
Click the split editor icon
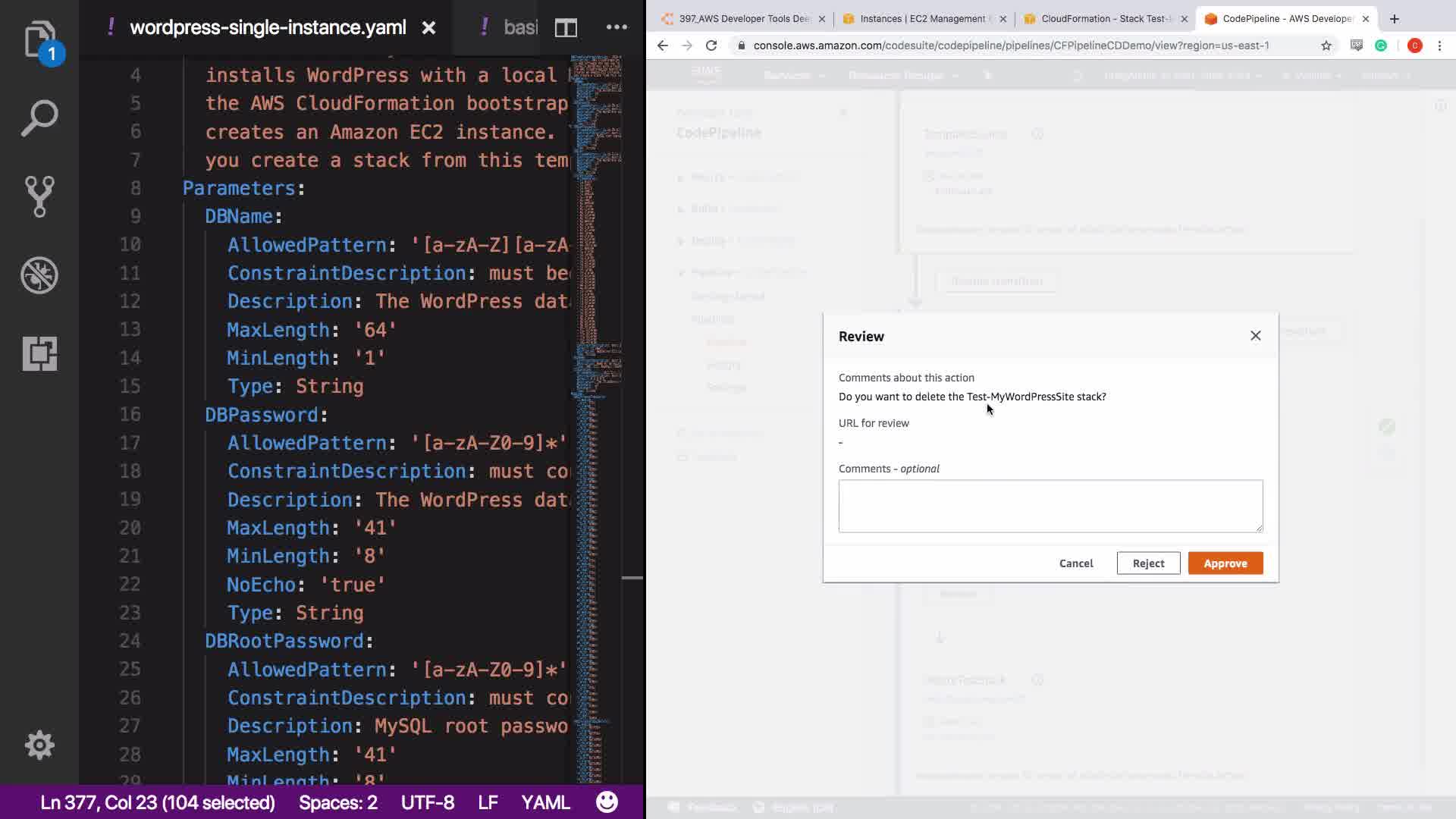[x=566, y=28]
